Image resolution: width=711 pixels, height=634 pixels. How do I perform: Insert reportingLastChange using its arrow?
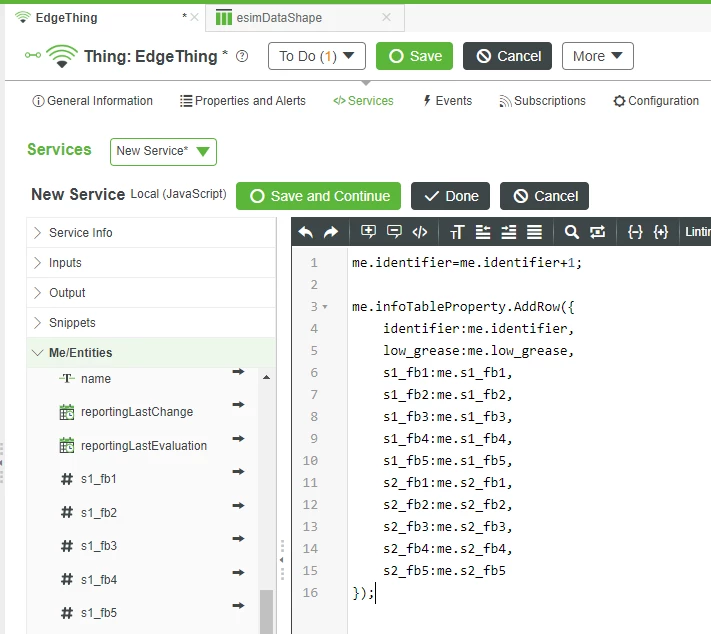238,405
